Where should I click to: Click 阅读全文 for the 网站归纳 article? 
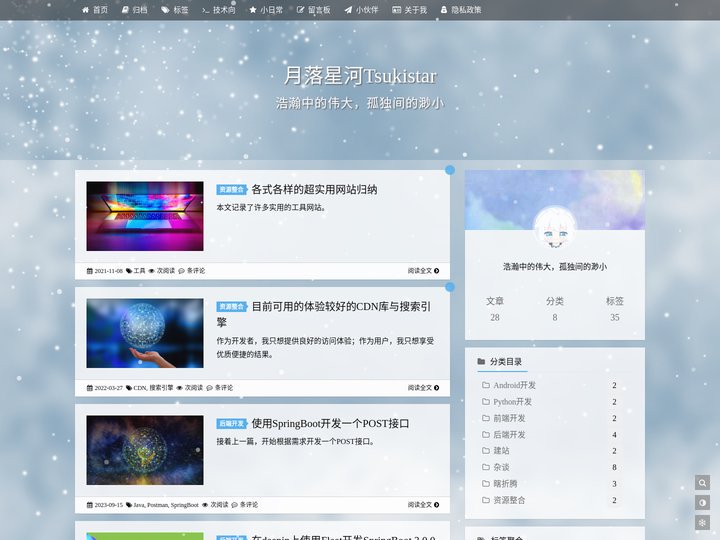423,271
